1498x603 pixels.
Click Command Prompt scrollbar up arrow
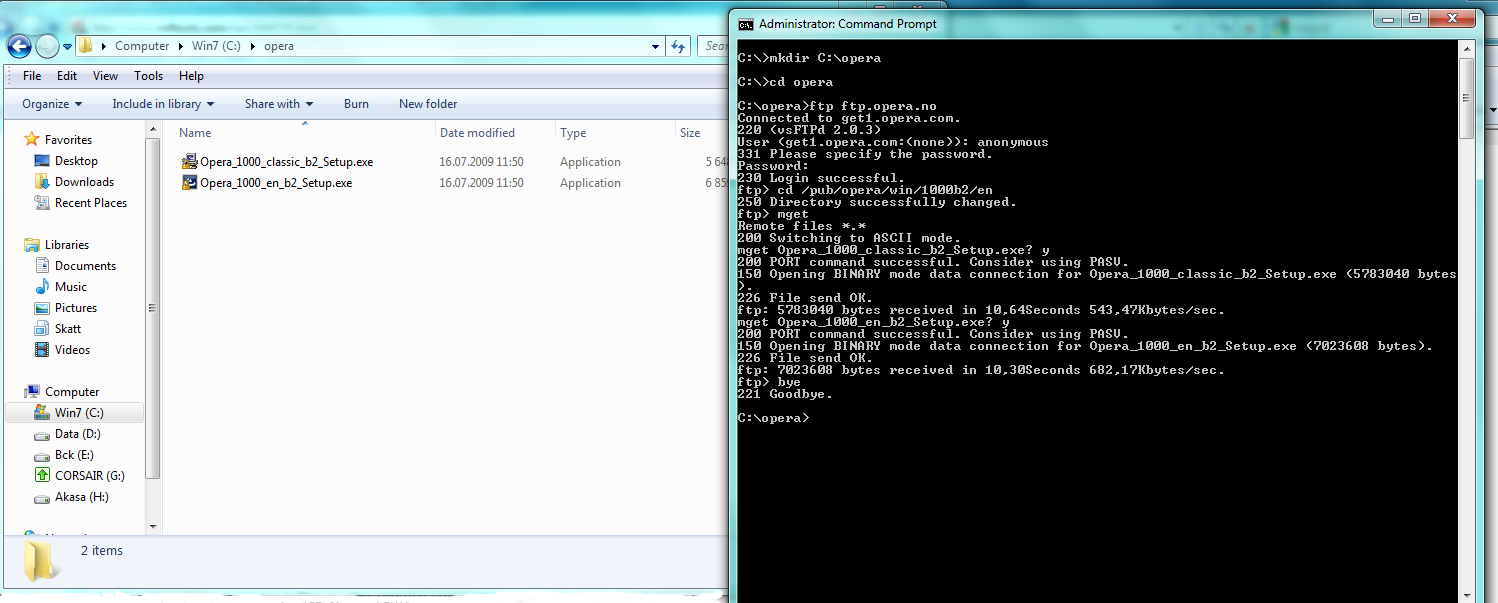pos(1466,47)
